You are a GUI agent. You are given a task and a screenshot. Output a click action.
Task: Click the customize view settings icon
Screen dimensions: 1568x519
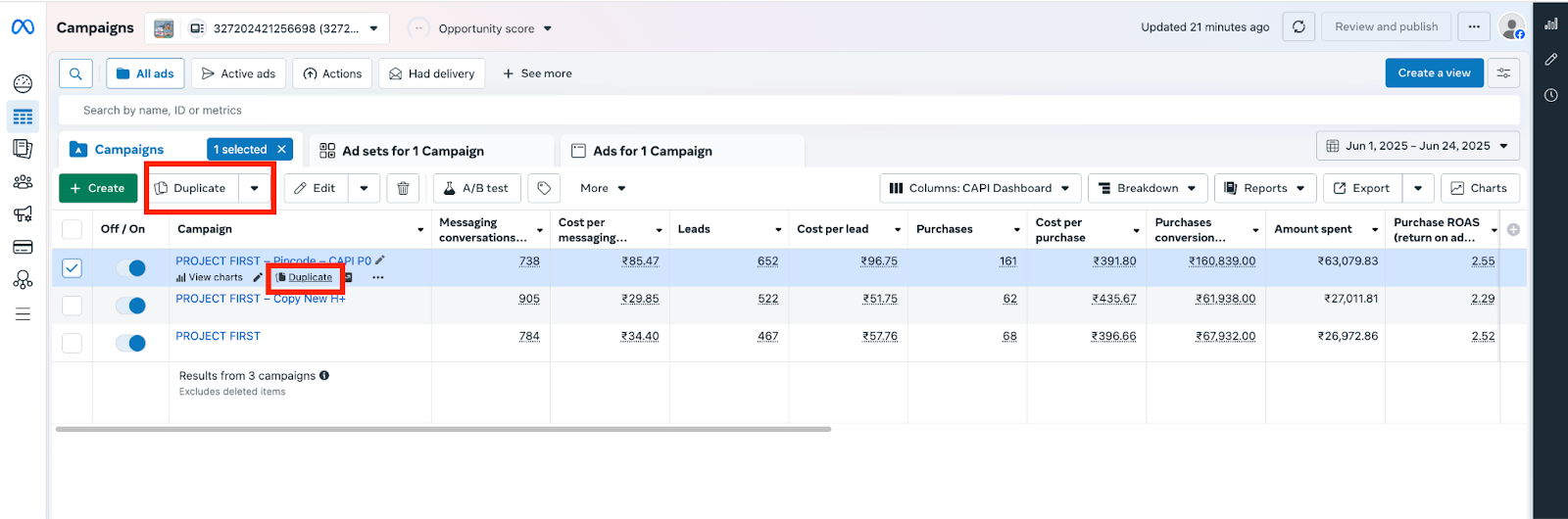coord(1503,73)
